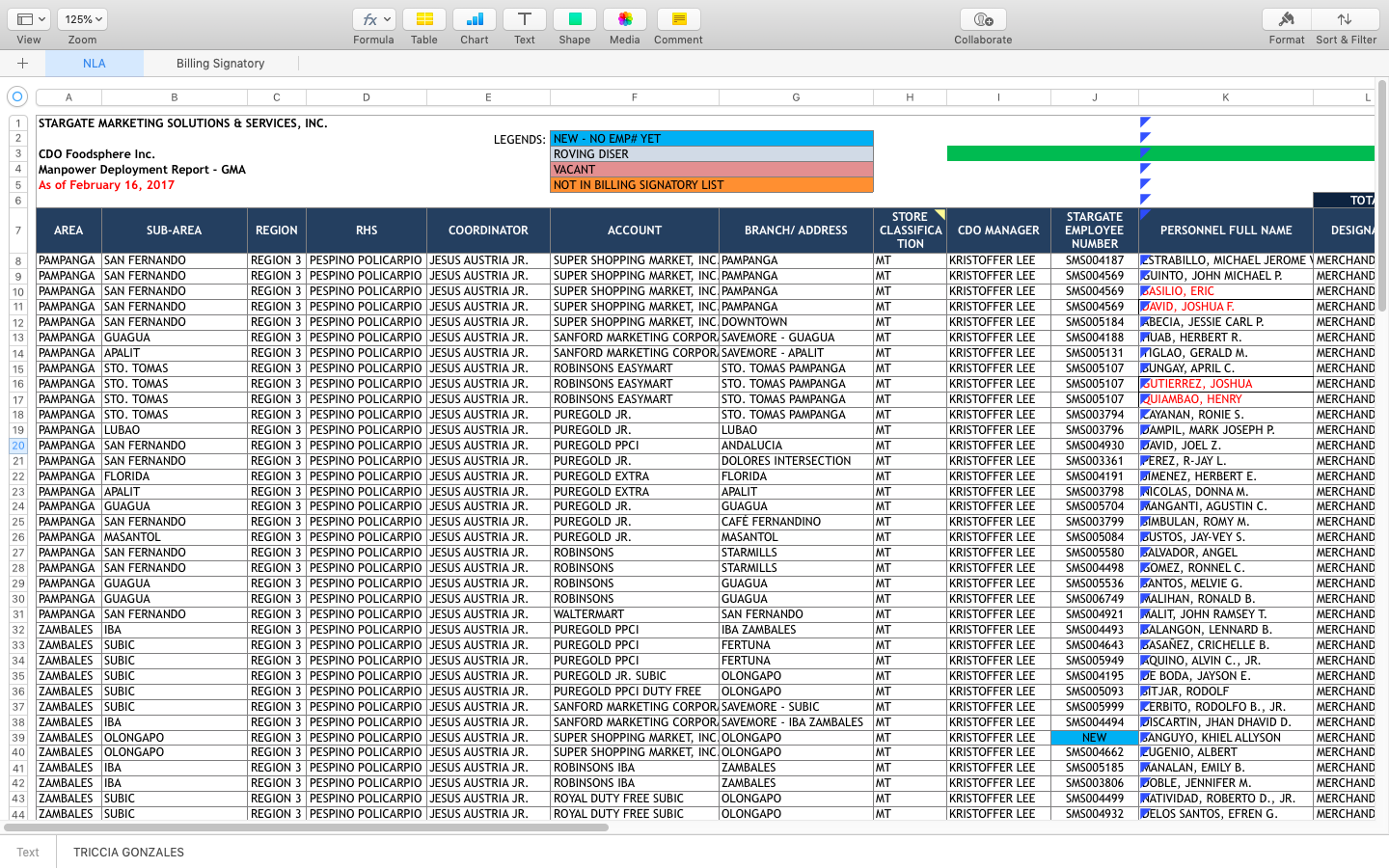Select cell DOLORES INTERSECTION

796,461
